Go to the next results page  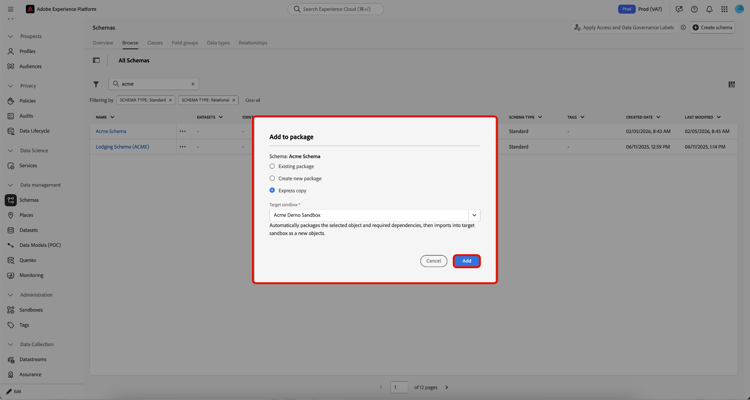tap(447, 388)
